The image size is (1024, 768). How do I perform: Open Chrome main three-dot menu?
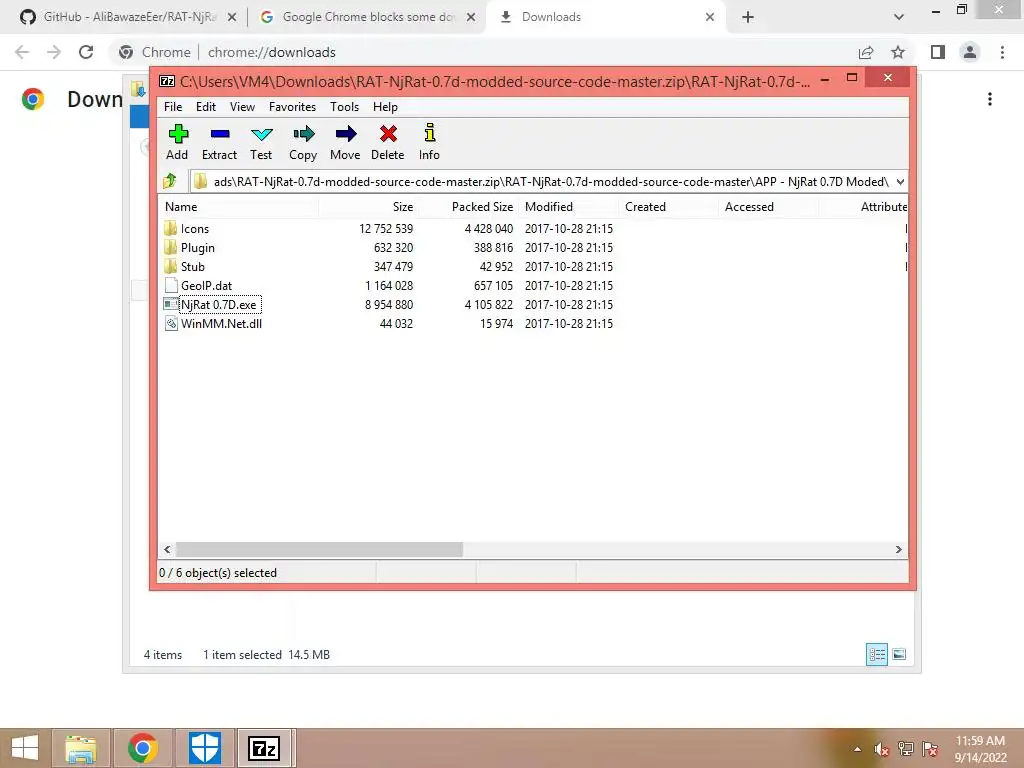click(1002, 52)
